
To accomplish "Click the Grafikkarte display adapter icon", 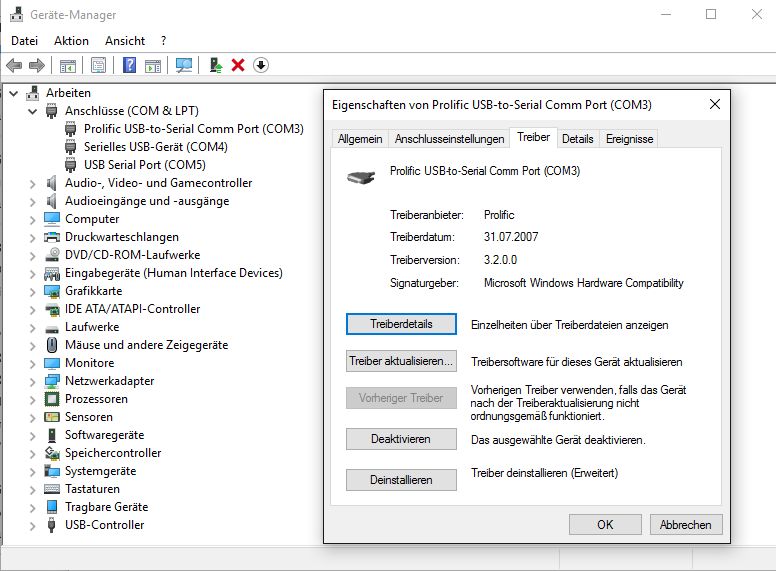I will [51, 291].
